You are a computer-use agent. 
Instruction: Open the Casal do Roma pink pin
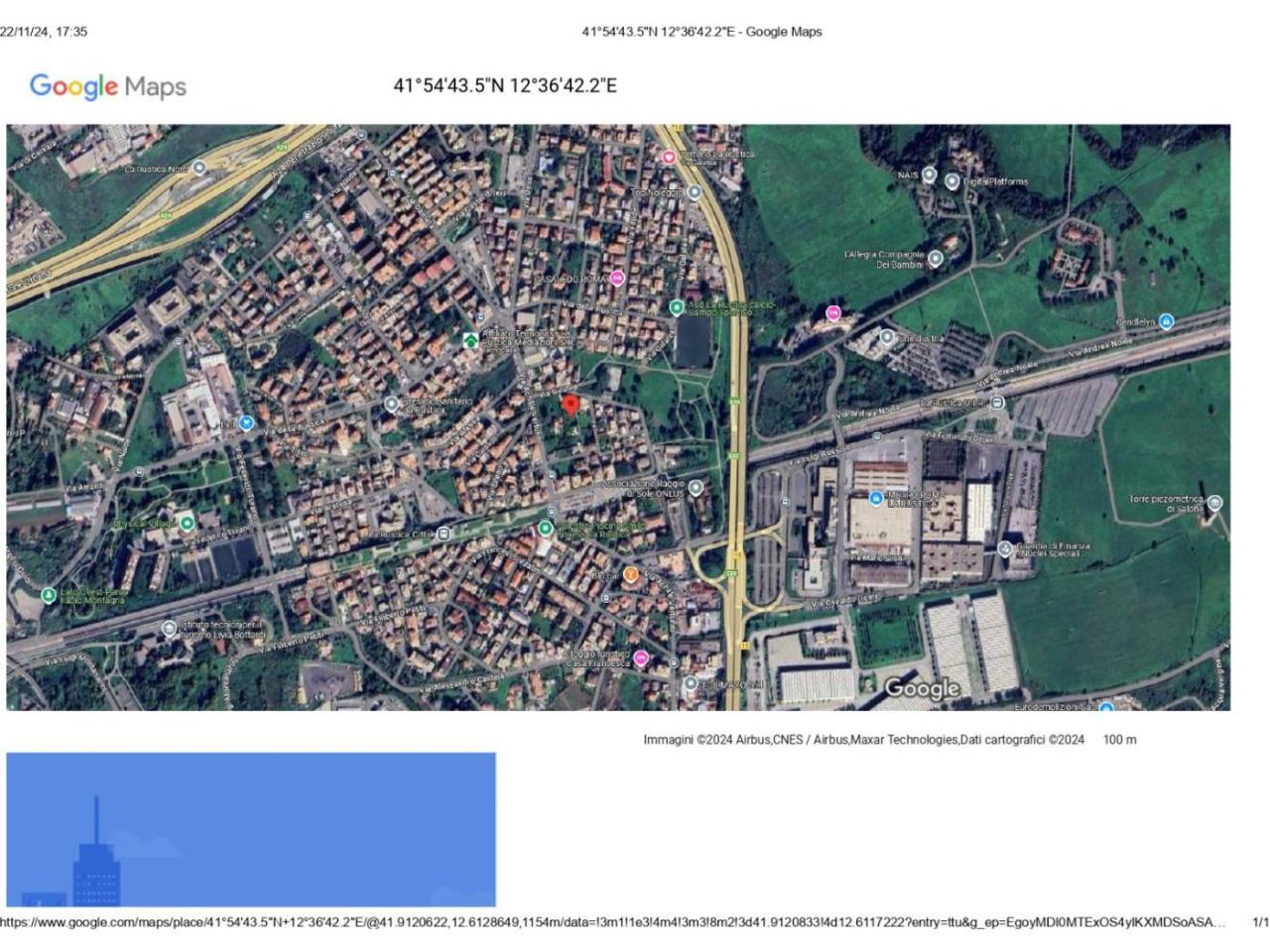[x=617, y=278]
